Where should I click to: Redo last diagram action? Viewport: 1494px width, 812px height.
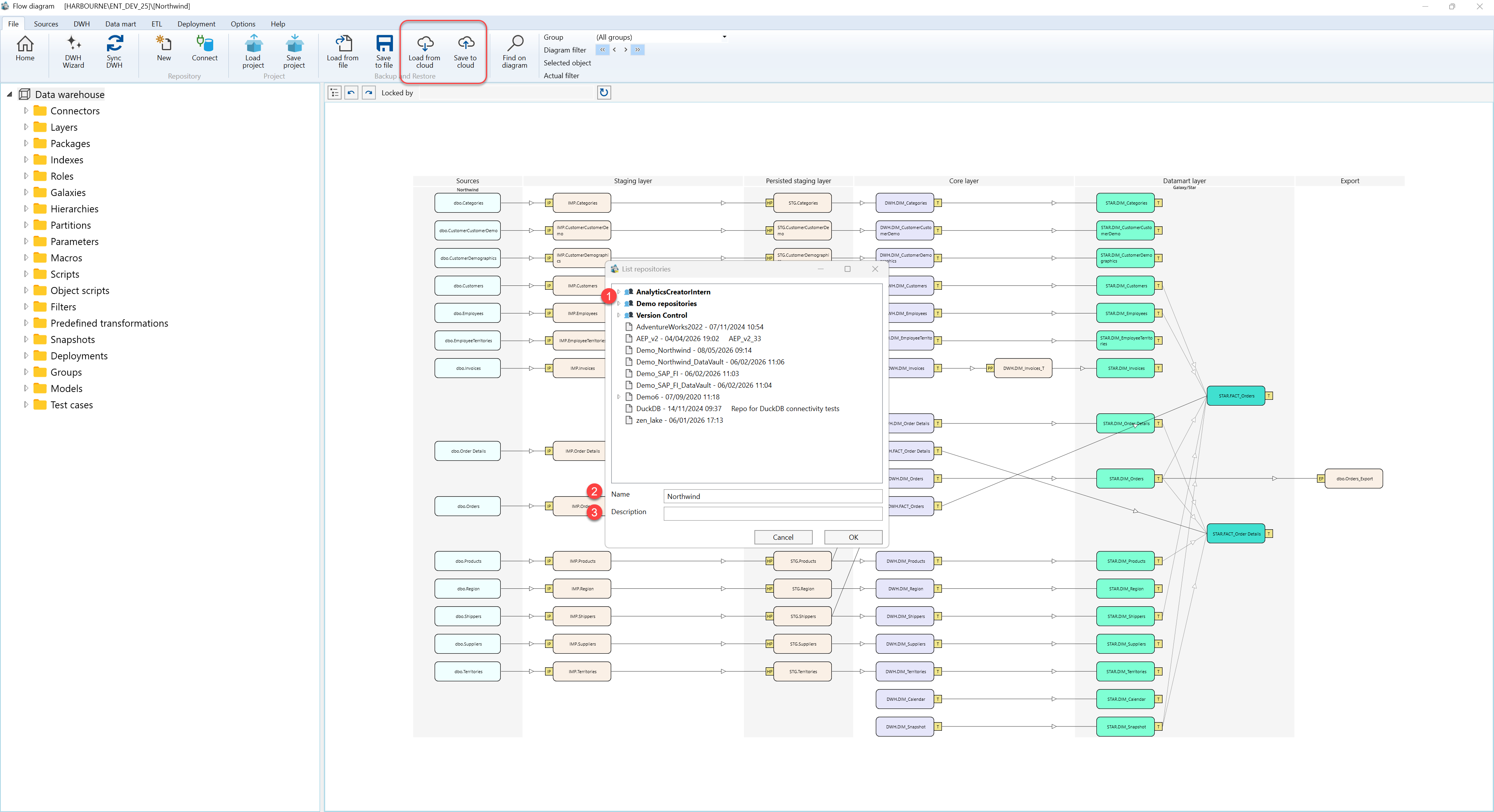coord(369,93)
